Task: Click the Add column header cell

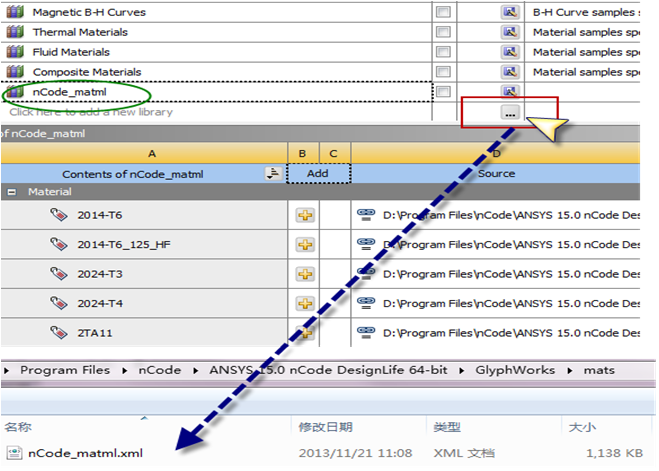Action: [318, 173]
